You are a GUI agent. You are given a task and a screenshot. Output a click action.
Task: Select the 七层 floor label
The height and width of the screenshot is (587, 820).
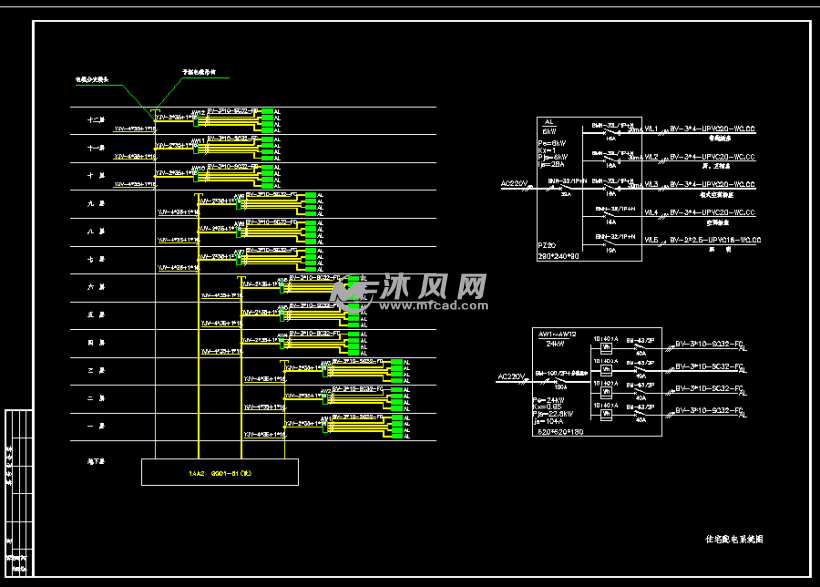click(96, 259)
